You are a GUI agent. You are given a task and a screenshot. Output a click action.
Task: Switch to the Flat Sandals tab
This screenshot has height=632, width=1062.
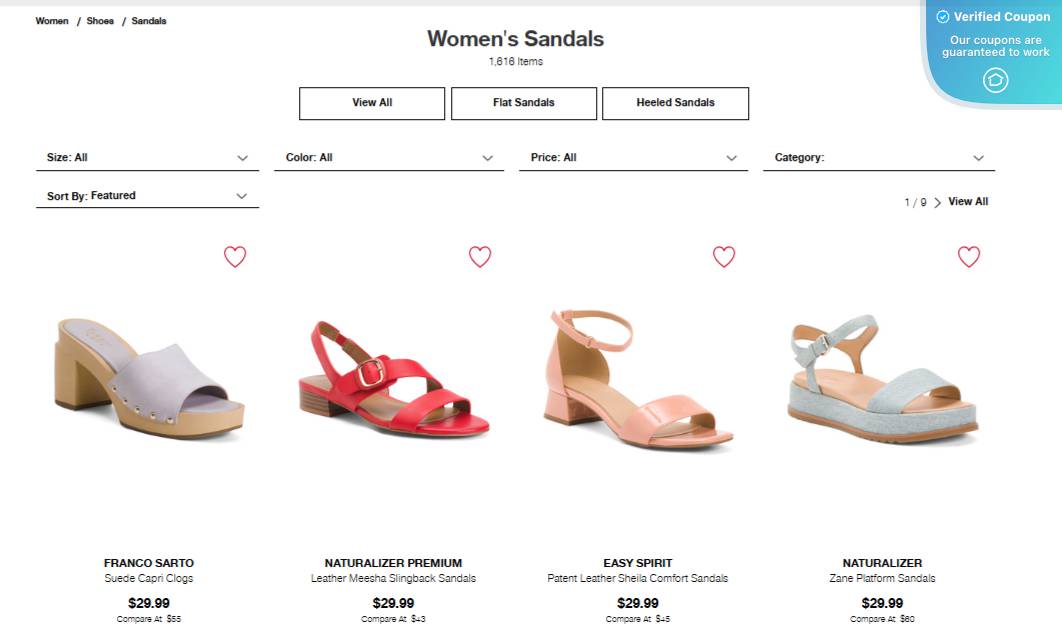[524, 103]
